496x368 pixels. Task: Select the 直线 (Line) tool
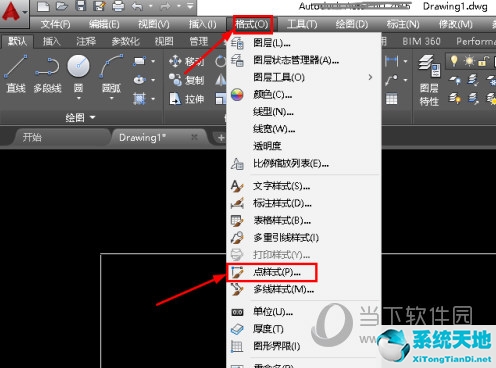pos(16,74)
